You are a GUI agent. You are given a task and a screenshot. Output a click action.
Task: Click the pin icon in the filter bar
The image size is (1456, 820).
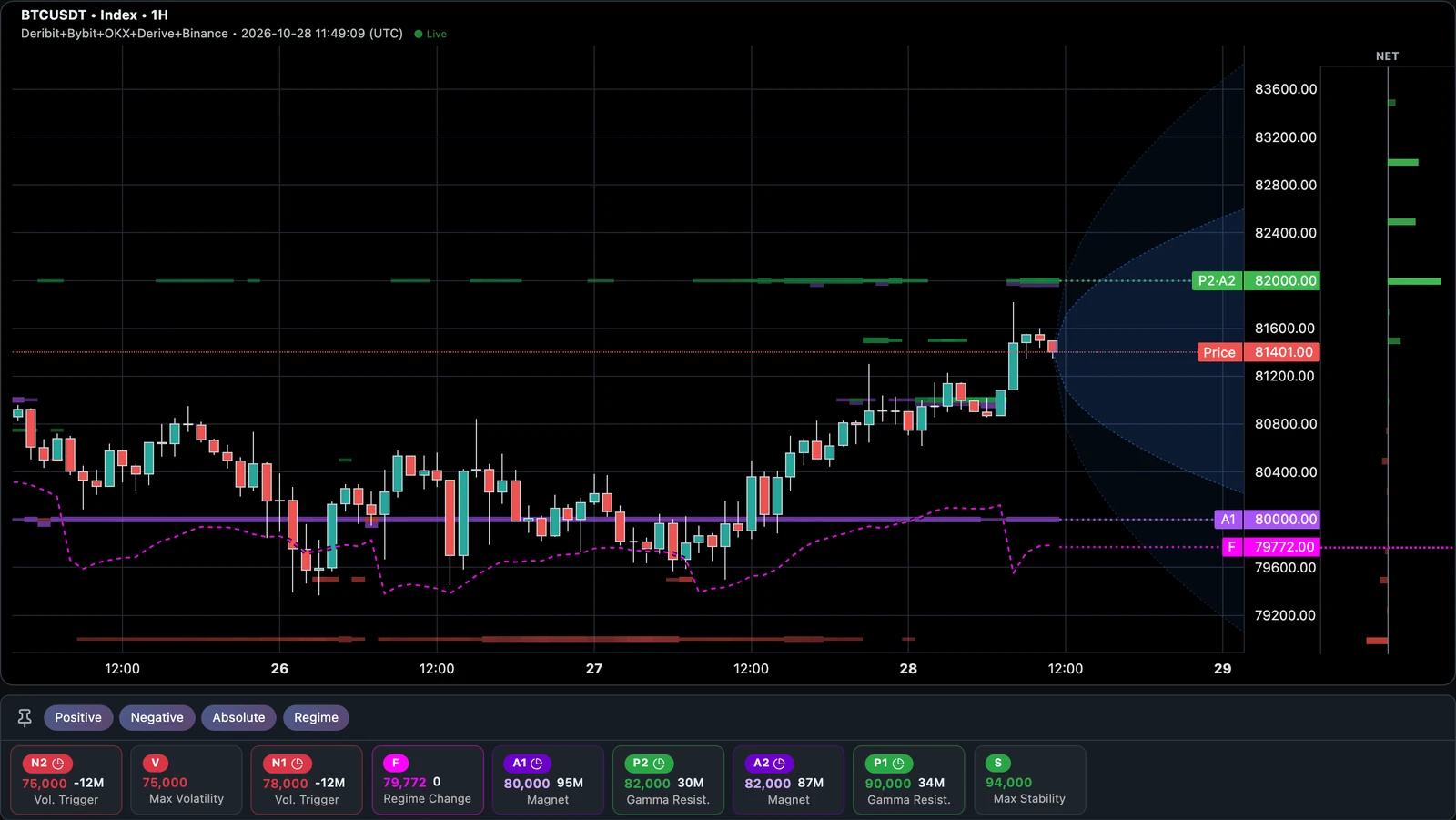point(25,718)
